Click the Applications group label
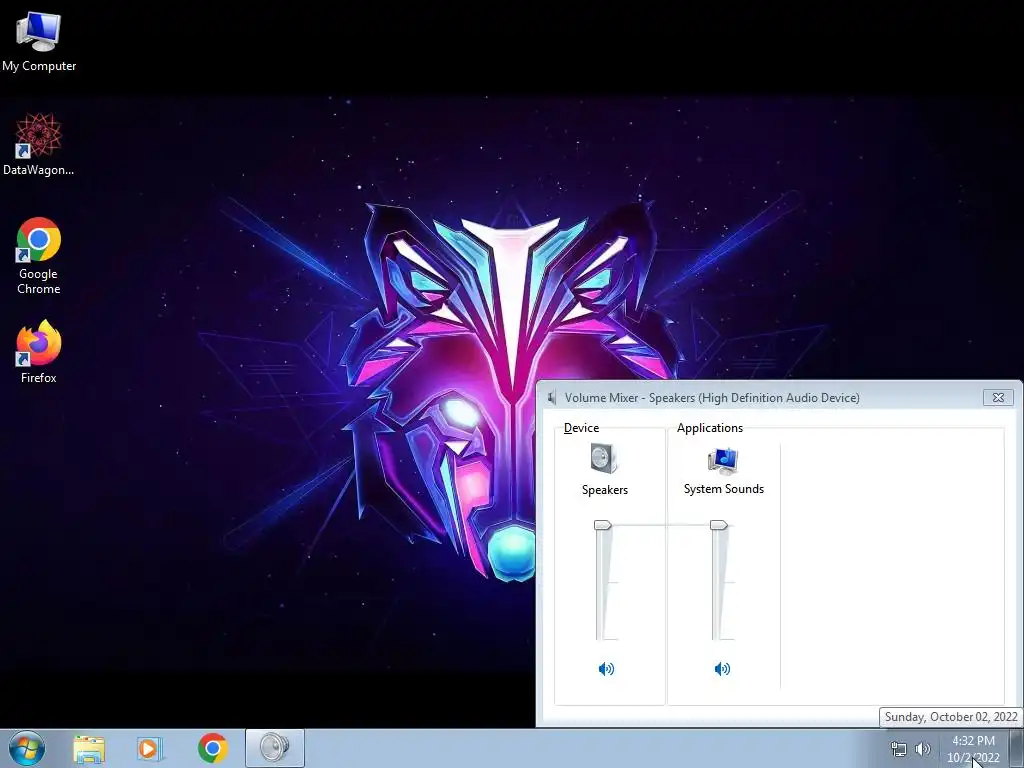The width and height of the screenshot is (1024, 768). (710, 428)
